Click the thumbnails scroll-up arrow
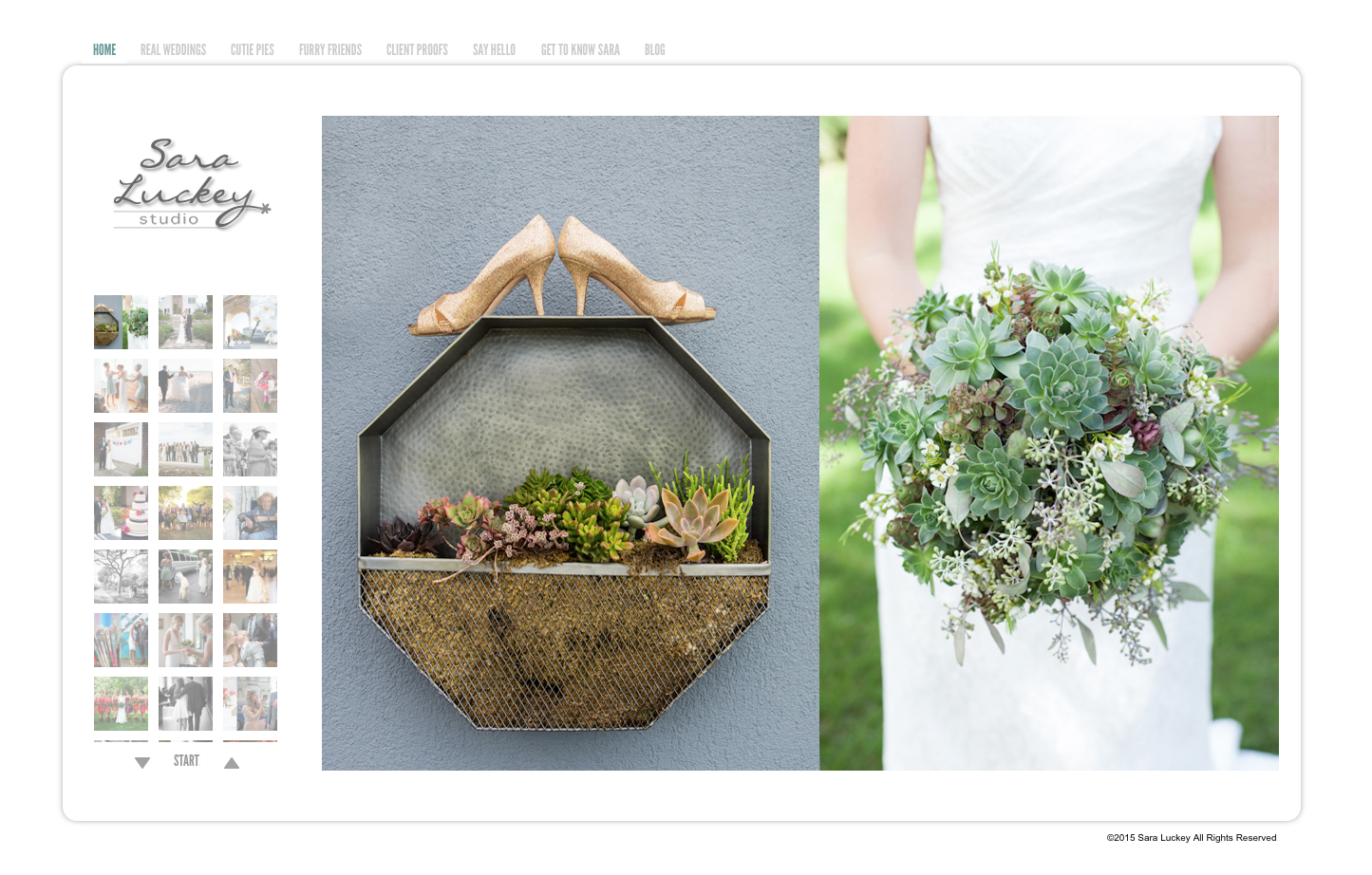Viewport: 1372px width, 875px height. coord(232,763)
